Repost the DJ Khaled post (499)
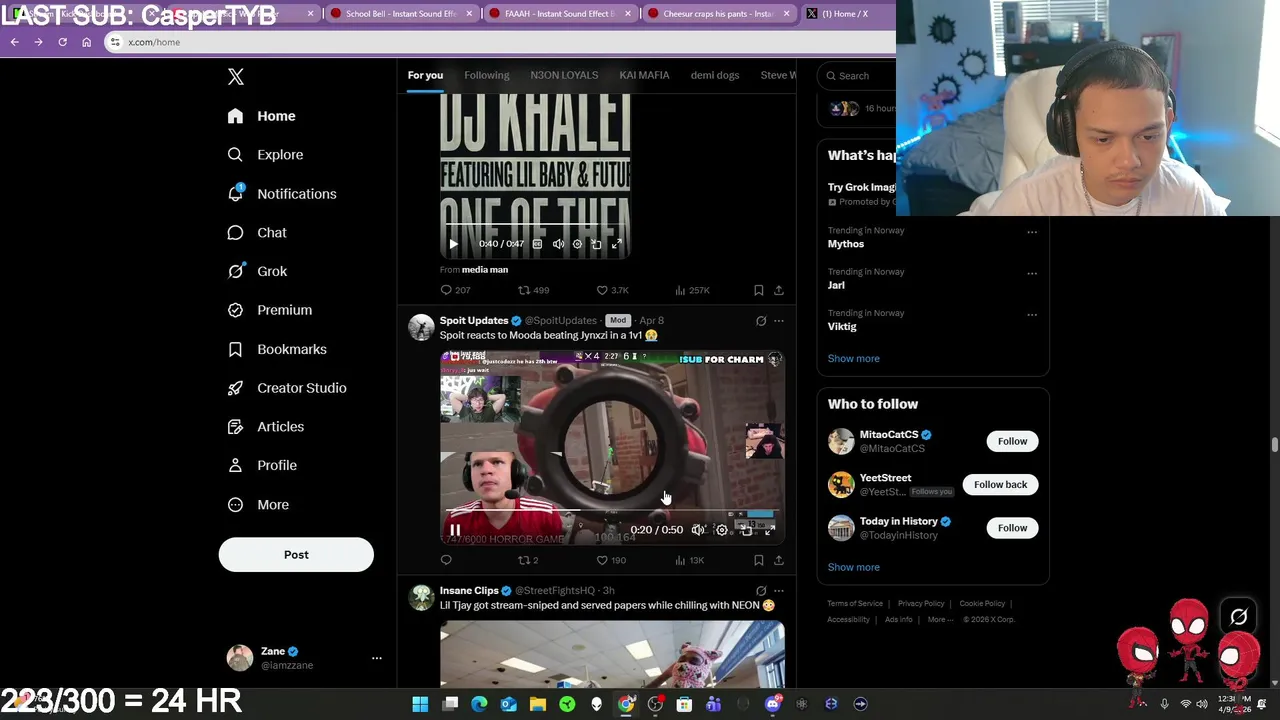Screen dimensions: 1280x720 coord(533,290)
